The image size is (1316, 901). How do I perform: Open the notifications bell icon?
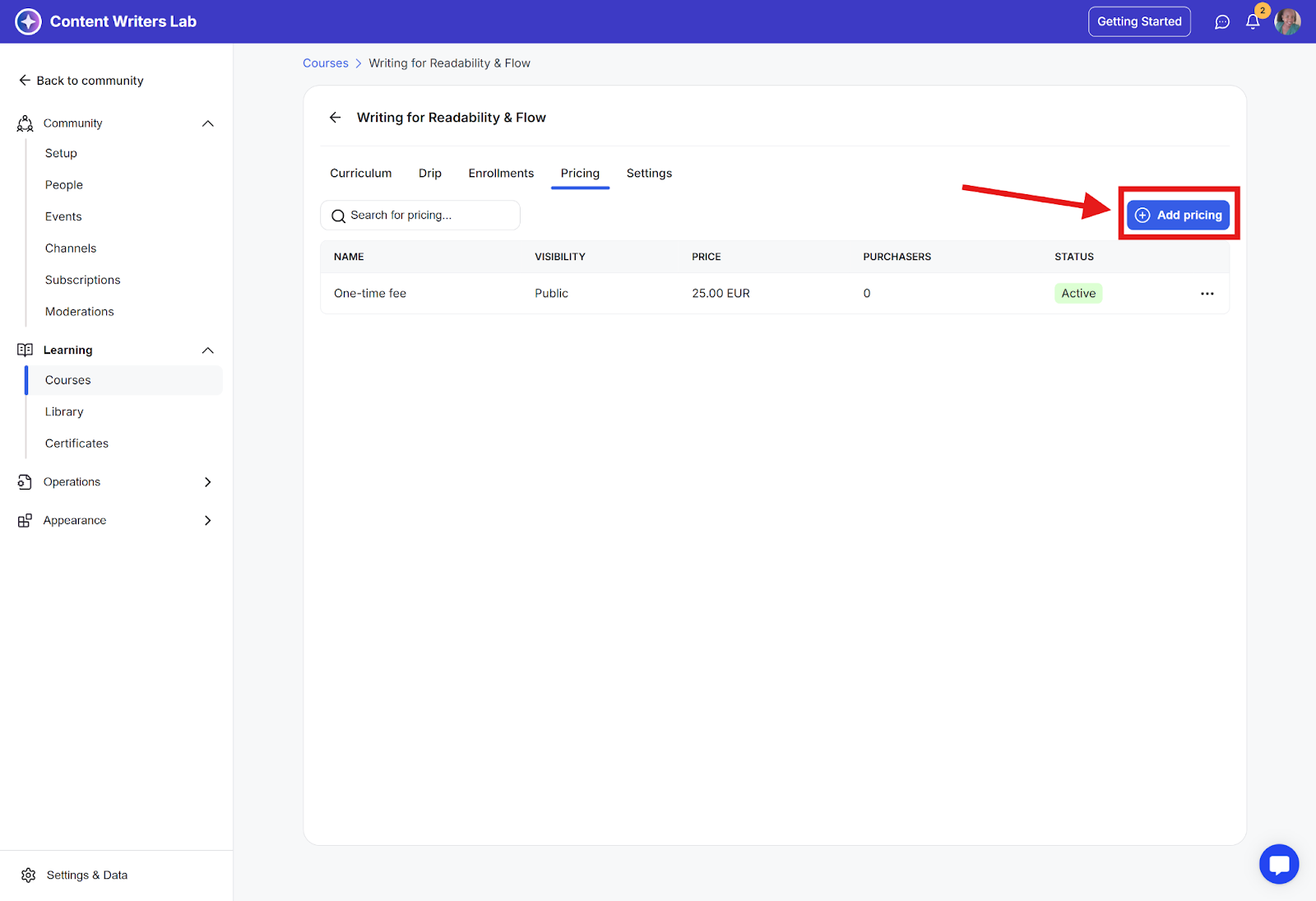[x=1253, y=22]
